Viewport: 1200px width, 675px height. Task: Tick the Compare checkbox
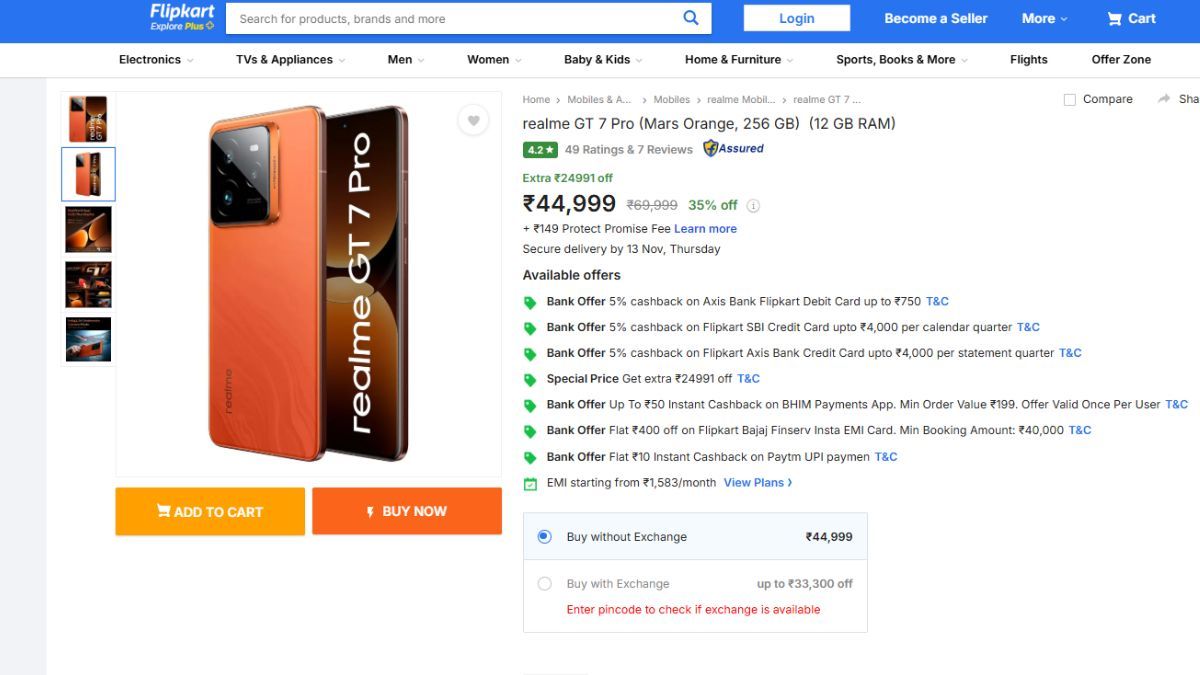1070,100
